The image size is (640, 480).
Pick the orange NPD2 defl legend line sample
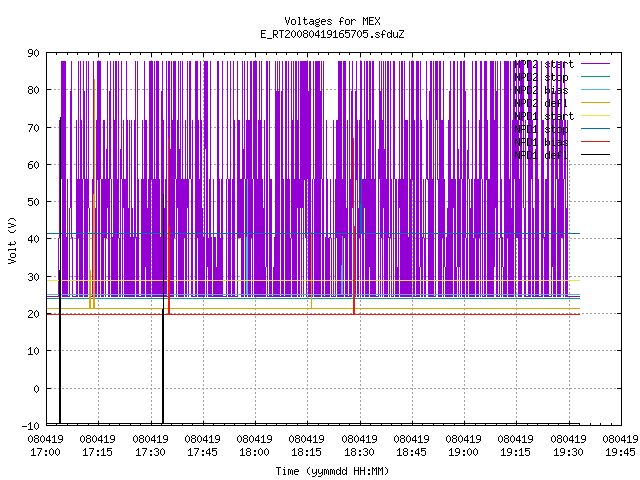click(x=595, y=102)
